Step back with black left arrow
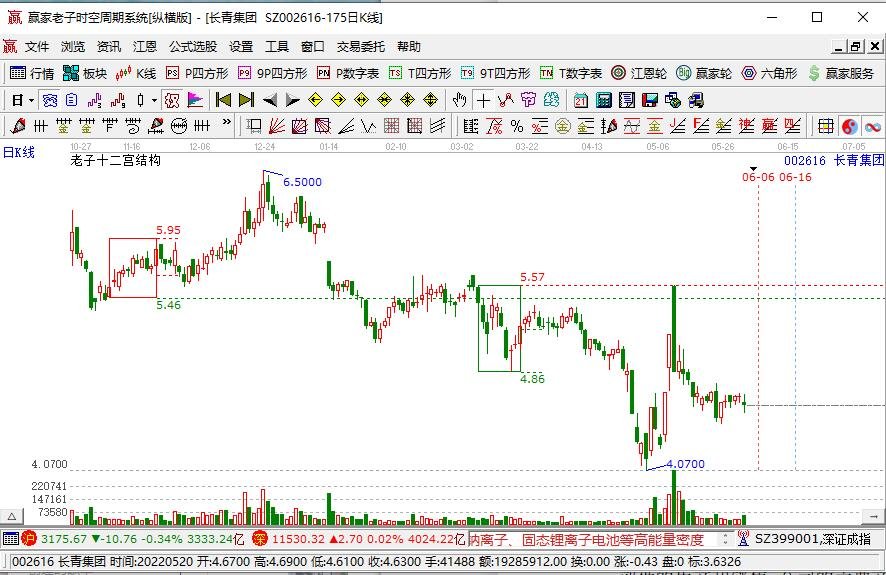 270,101
